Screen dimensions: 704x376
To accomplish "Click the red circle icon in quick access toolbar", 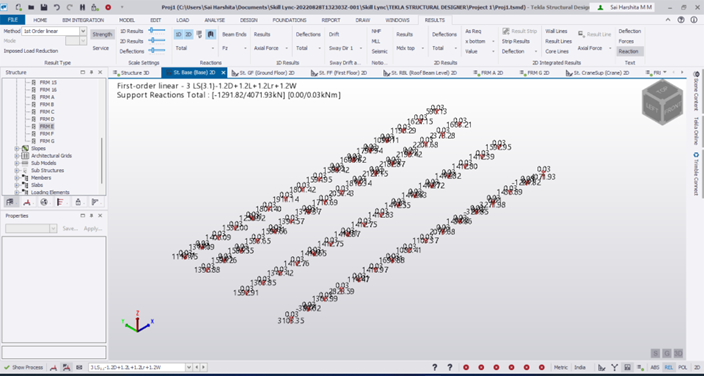I will pos(108,7).
